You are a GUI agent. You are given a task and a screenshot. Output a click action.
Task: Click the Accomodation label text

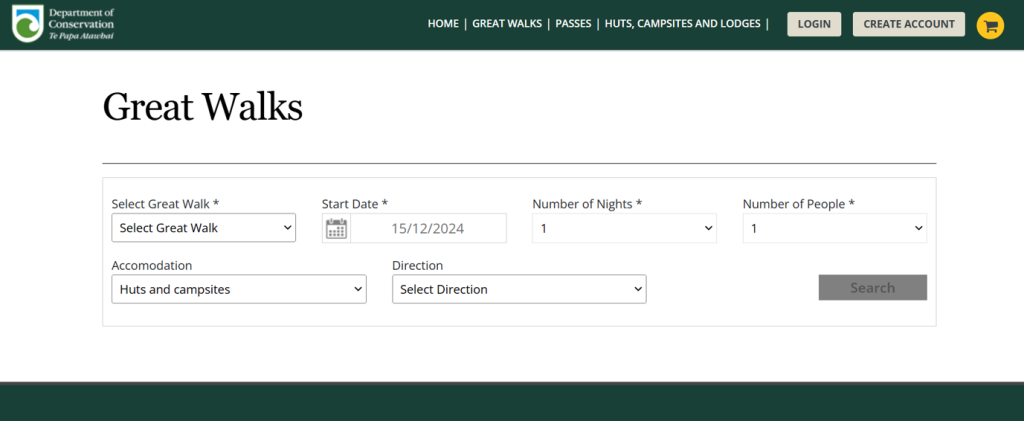tap(151, 265)
